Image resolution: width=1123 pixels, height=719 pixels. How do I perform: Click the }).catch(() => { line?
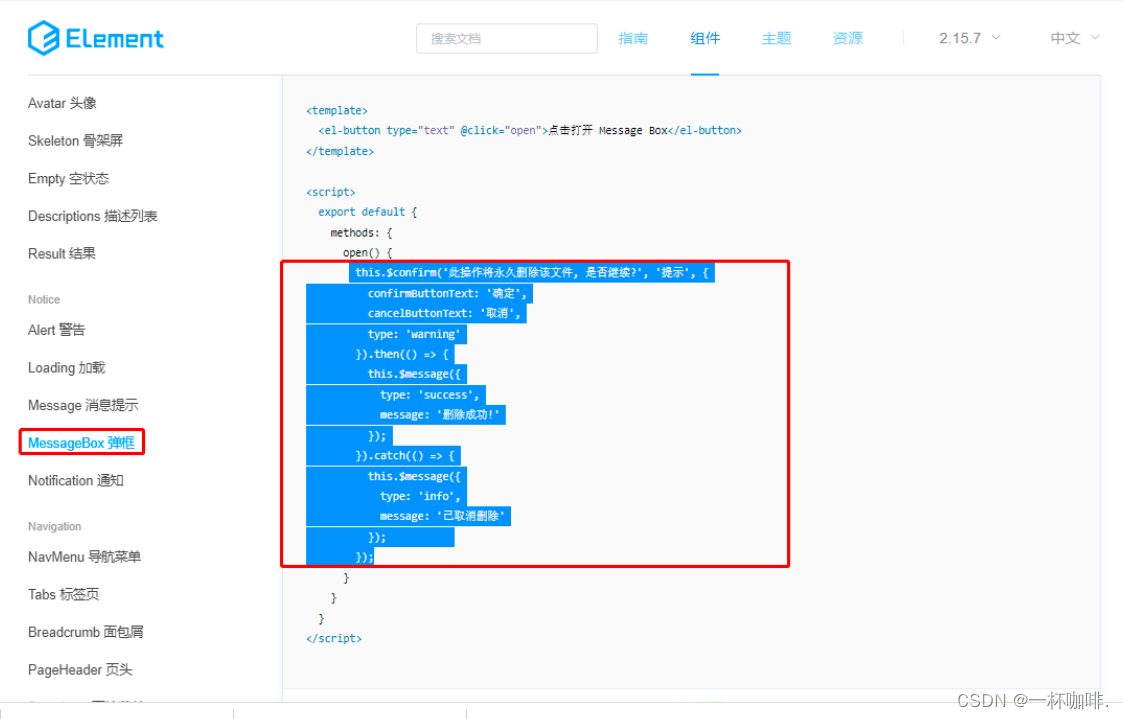pyautogui.click(x=405, y=456)
